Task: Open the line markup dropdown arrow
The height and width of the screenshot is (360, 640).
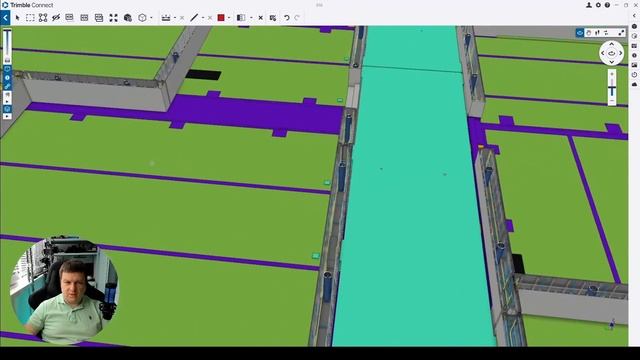Action: (203, 18)
